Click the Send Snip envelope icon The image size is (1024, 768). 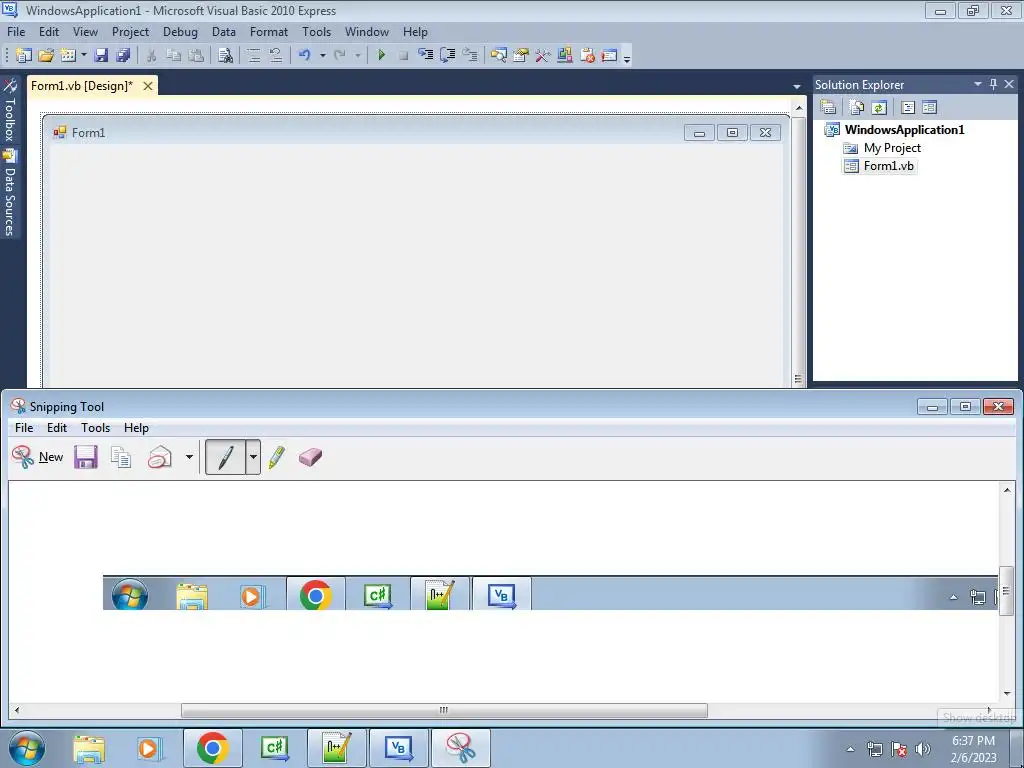pyautogui.click(x=160, y=457)
